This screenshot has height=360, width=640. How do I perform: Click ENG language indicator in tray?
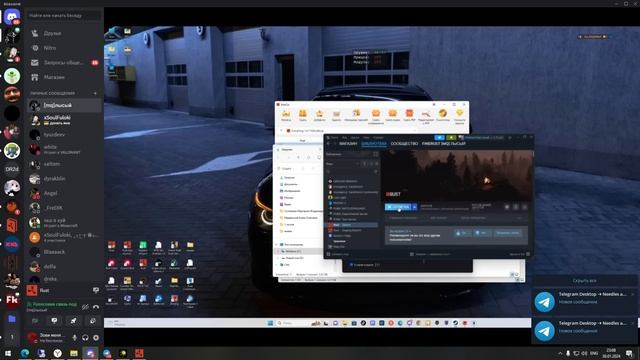[594, 353]
